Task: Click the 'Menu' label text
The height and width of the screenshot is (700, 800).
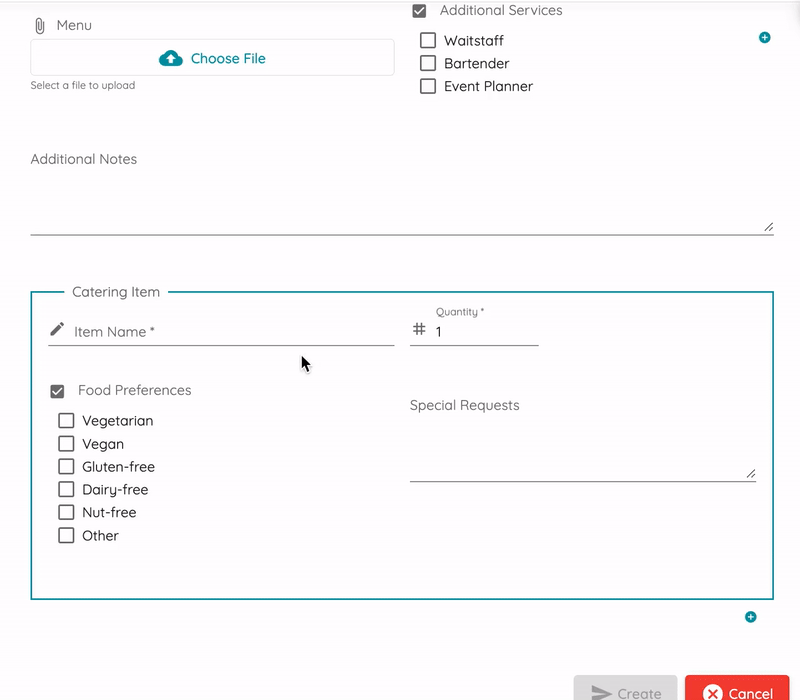Action: click(74, 25)
